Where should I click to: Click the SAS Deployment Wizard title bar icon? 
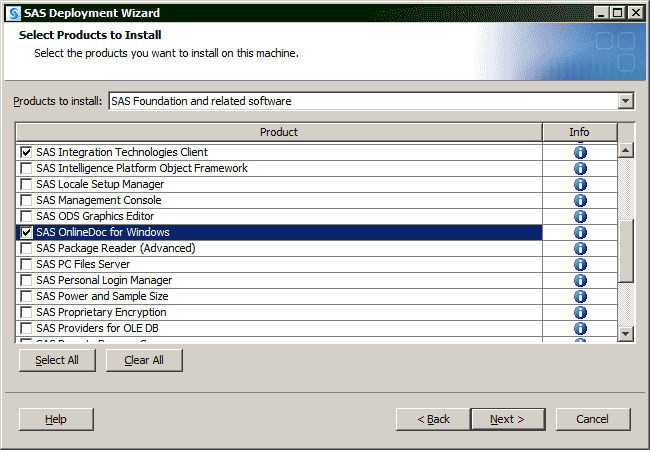14,13
